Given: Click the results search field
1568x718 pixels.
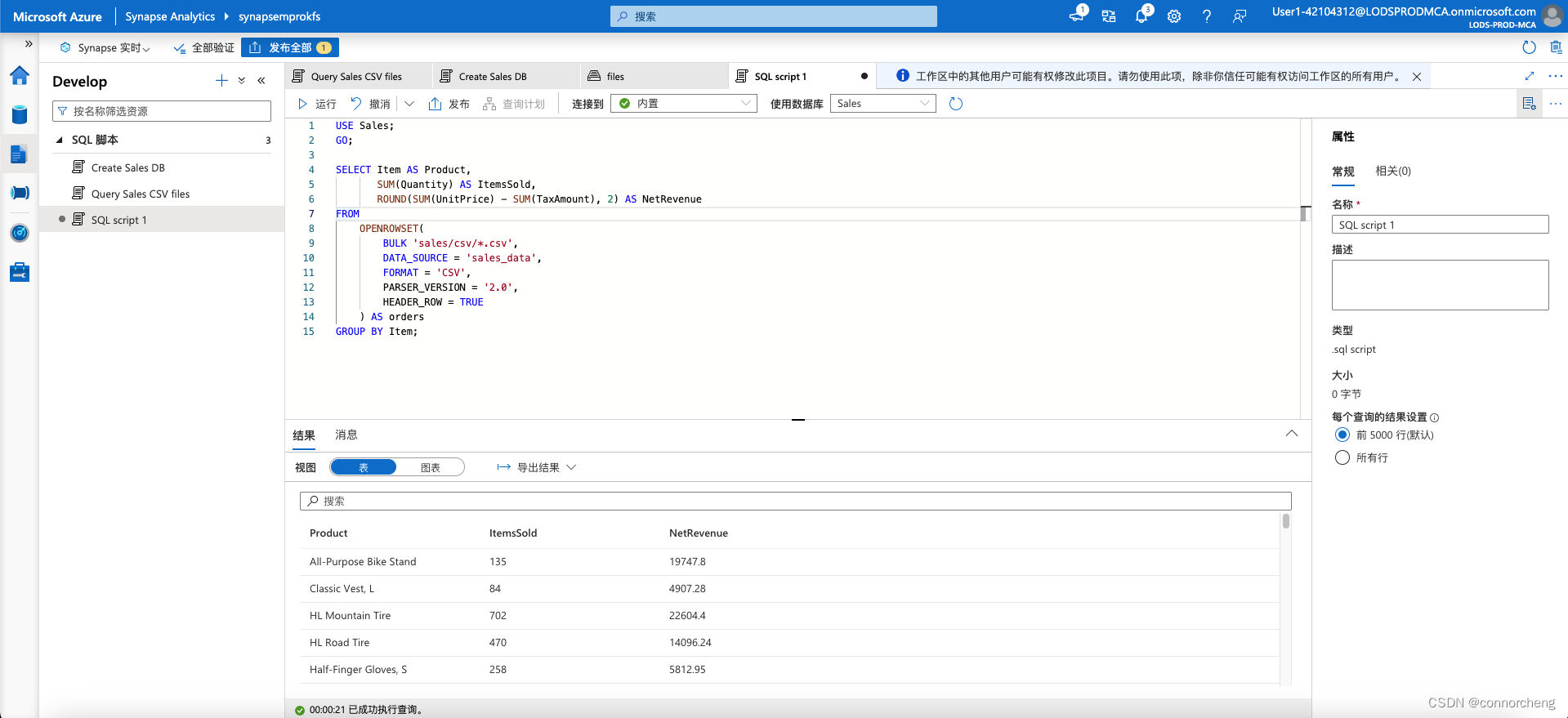Looking at the screenshot, I should point(795,501).
